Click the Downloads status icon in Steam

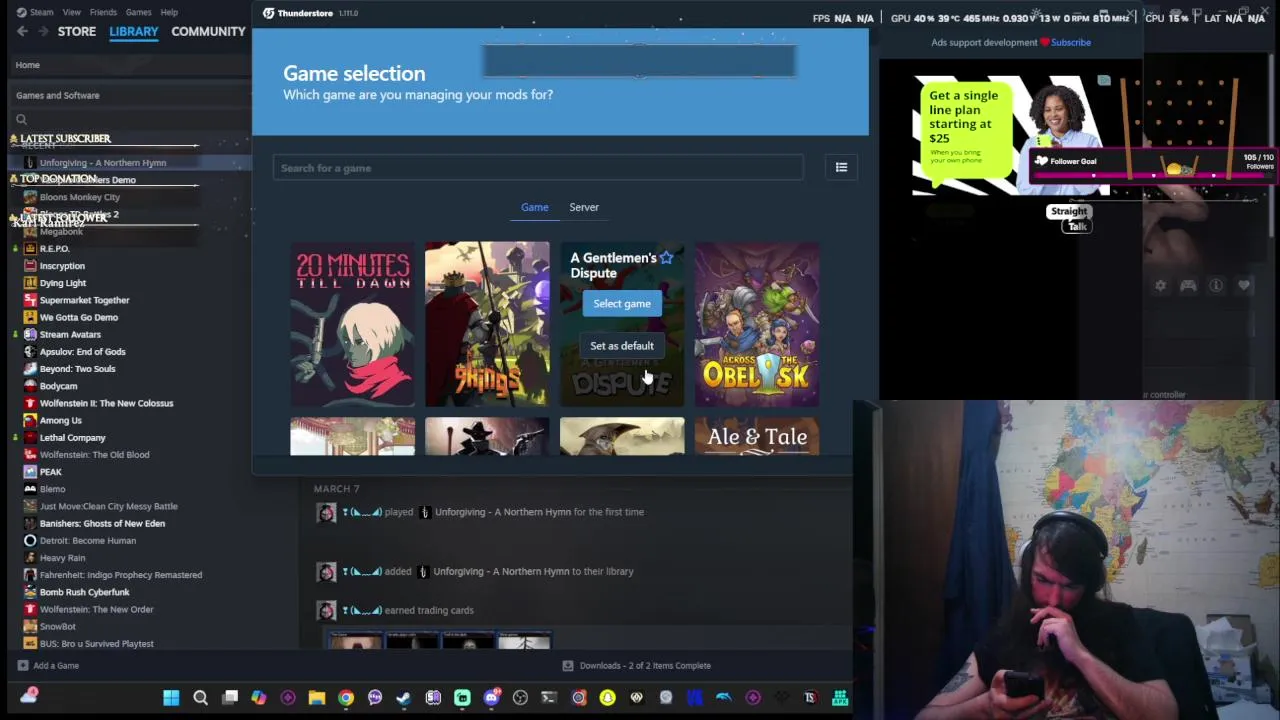coord(568,665)
